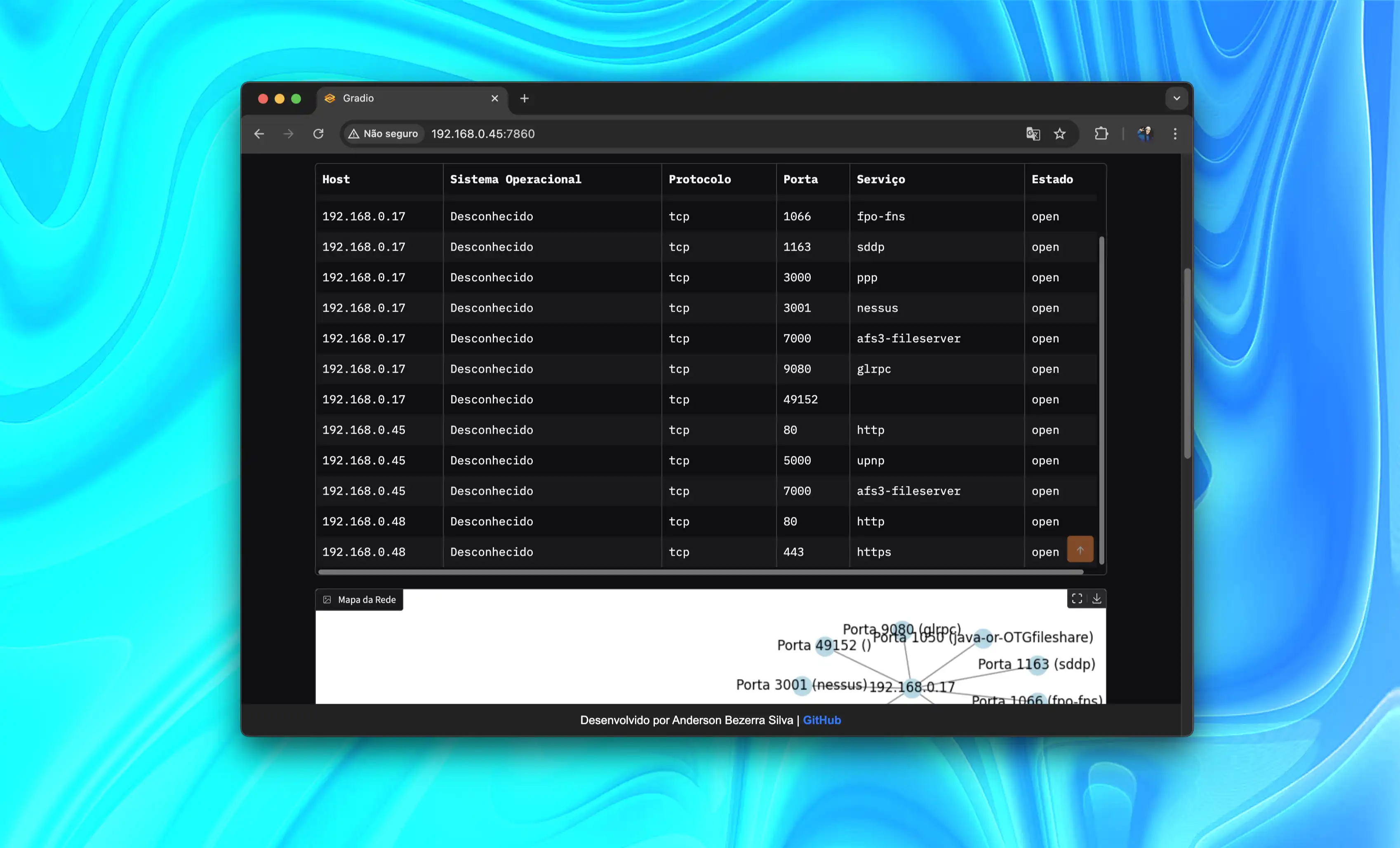Click the address bar URL 192.168.0.45:7860

pos(482,134)
